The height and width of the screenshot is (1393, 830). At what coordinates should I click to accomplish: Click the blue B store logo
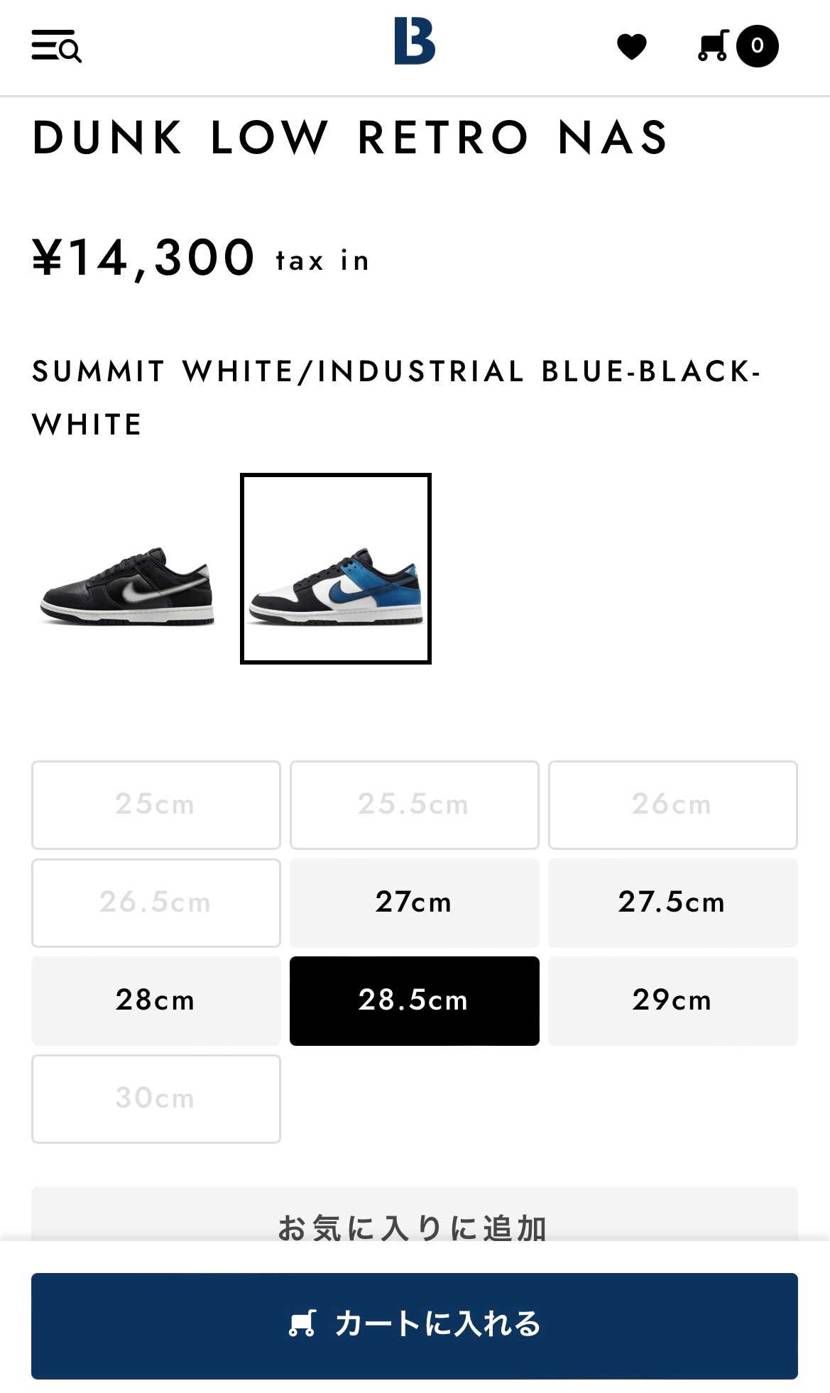coord(414,42)
